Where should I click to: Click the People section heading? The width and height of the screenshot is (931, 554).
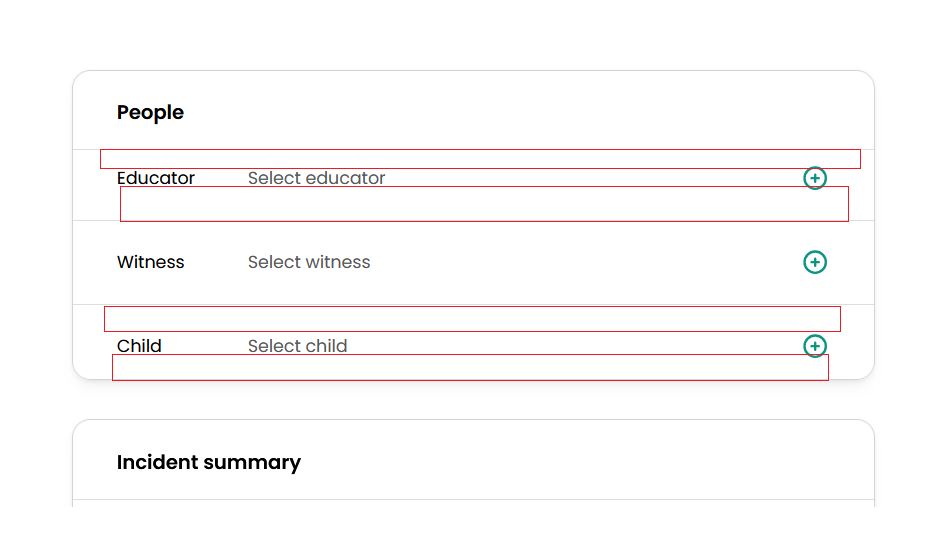(x=150, y=112)
